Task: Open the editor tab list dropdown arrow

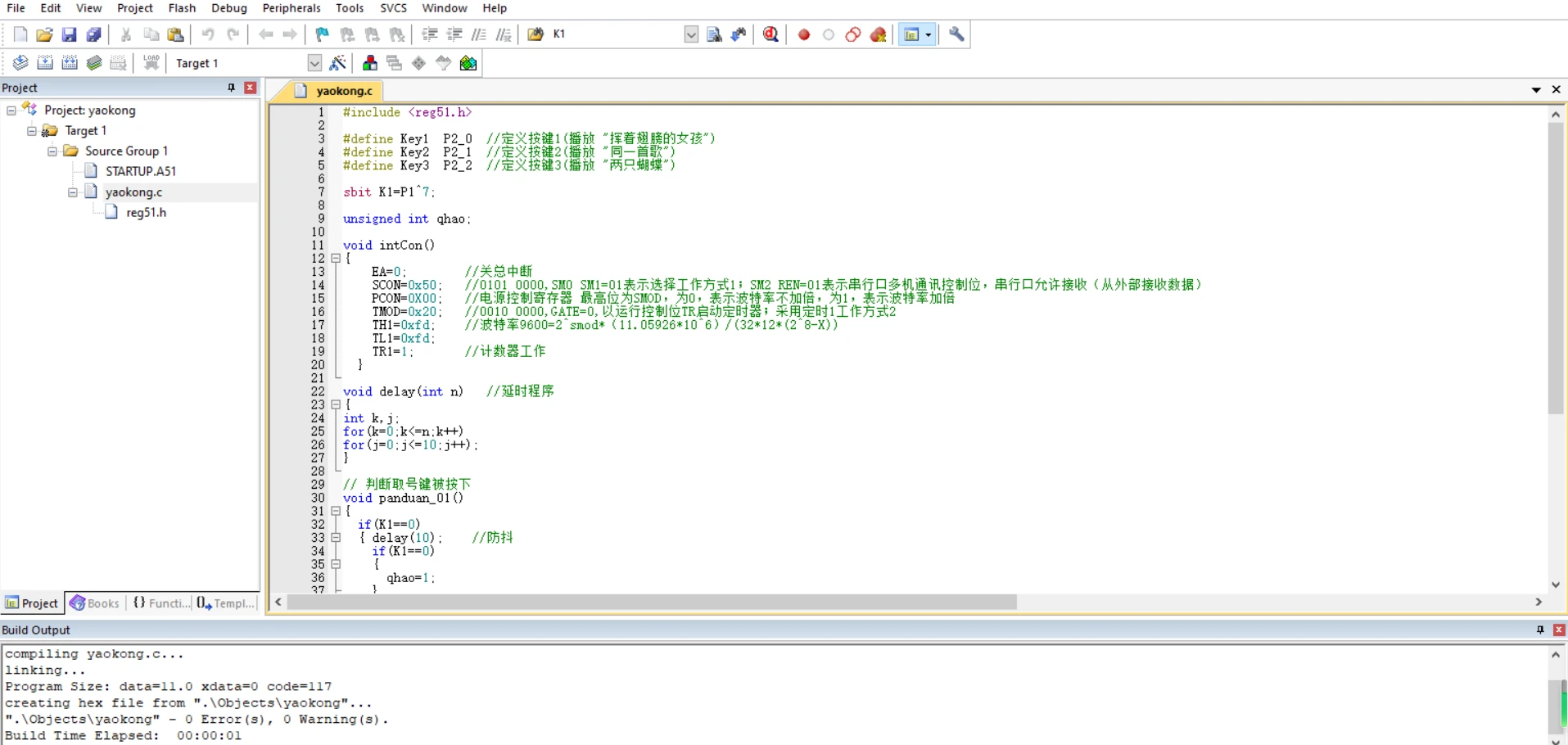Action: (1536, 90)
